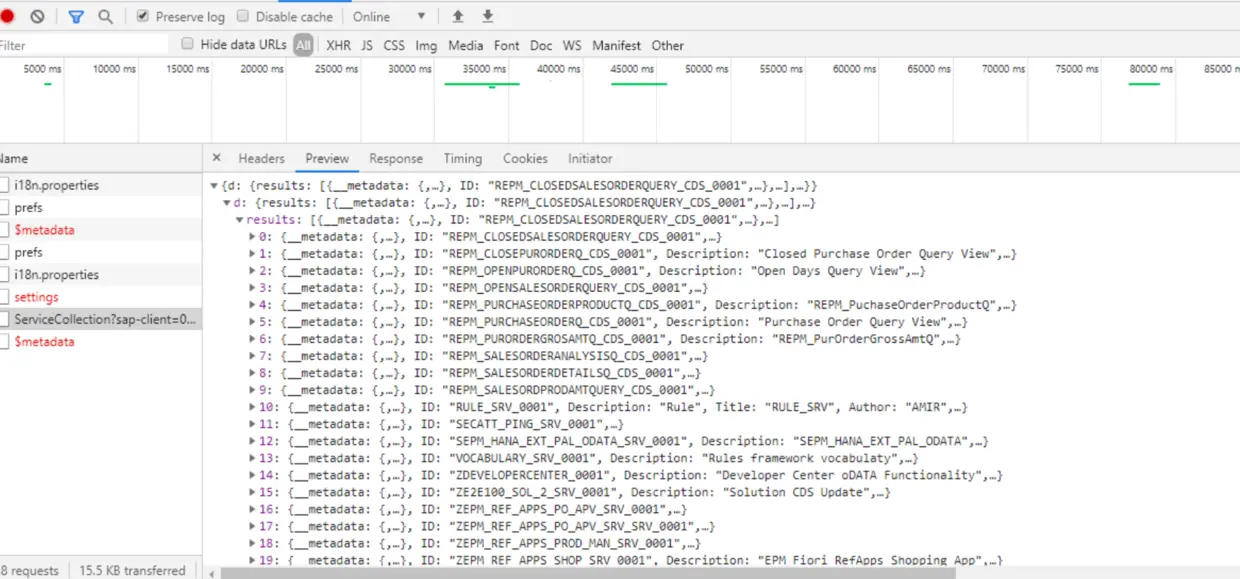
Task: Filter requests by Media
Action: (x=465, y=45)
